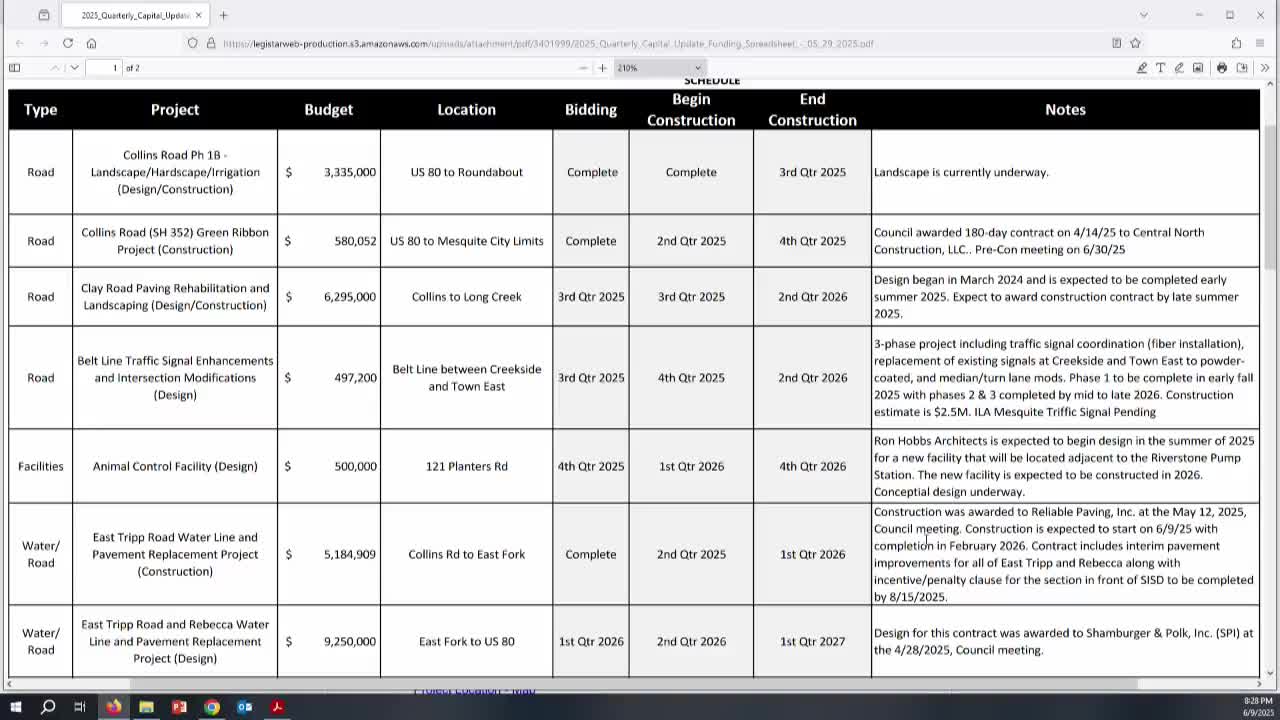The height and width of the screenshot is (720, 1280).
Task: Select the PDF highlight tool
Action: pos(1142,68)
